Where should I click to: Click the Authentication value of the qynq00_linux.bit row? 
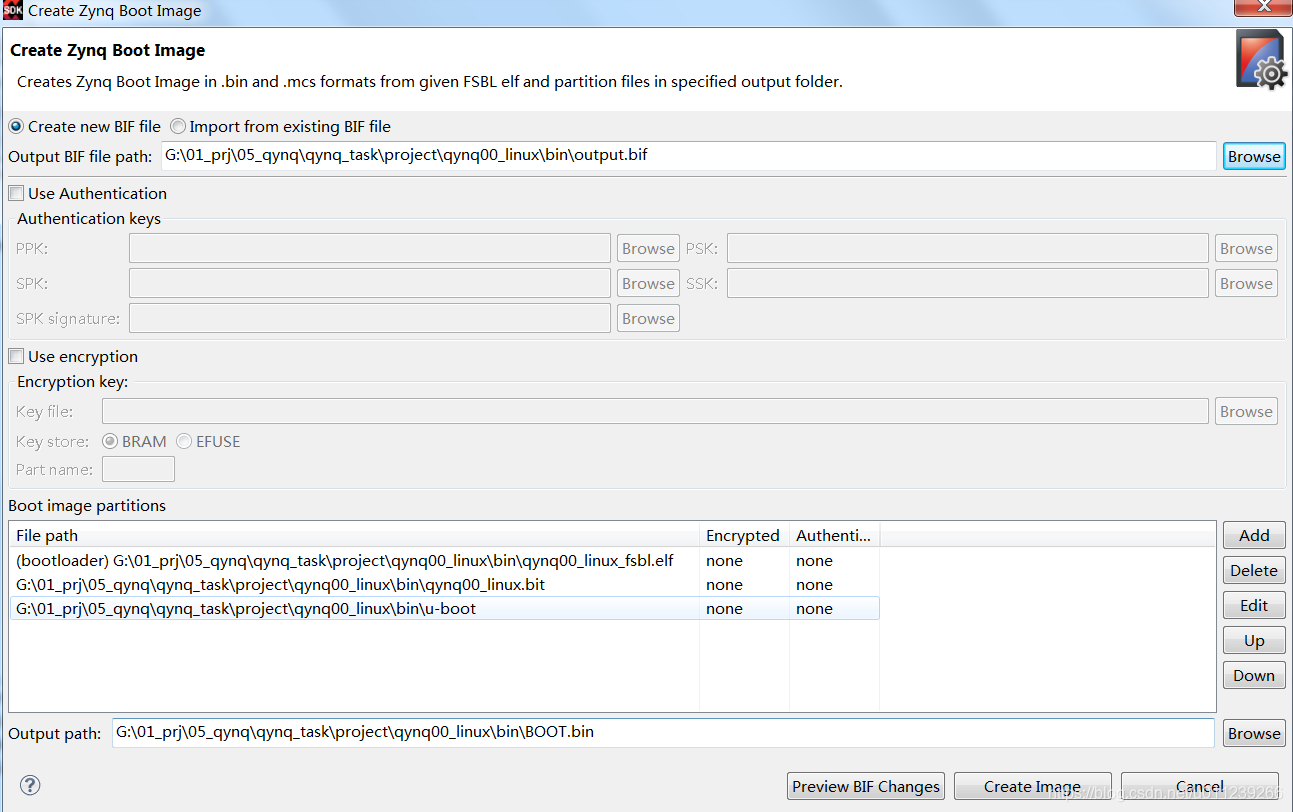coord(814,584)
